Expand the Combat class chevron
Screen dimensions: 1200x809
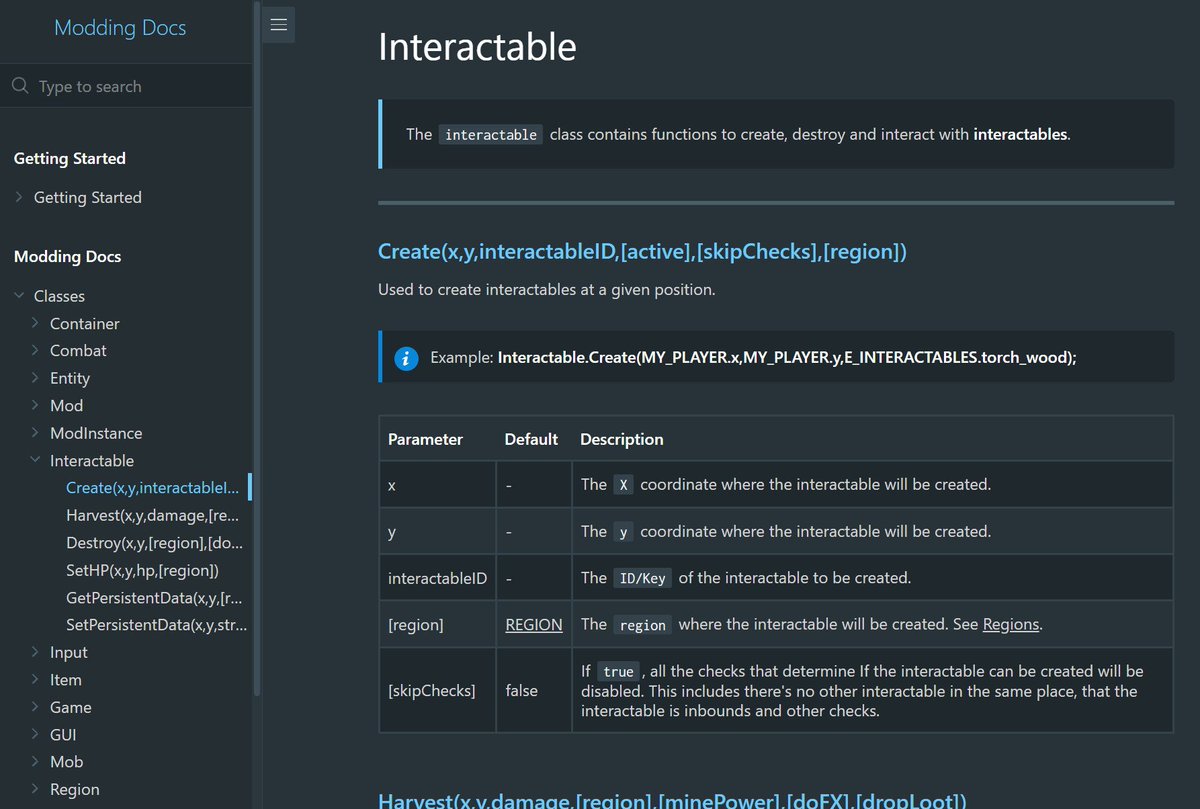(36, 350)
